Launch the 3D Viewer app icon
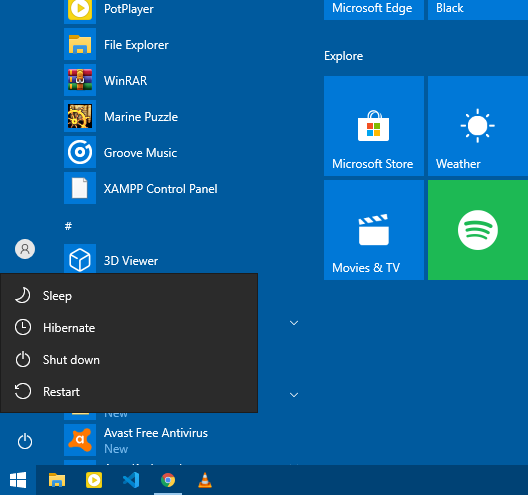 click(80, 259)
